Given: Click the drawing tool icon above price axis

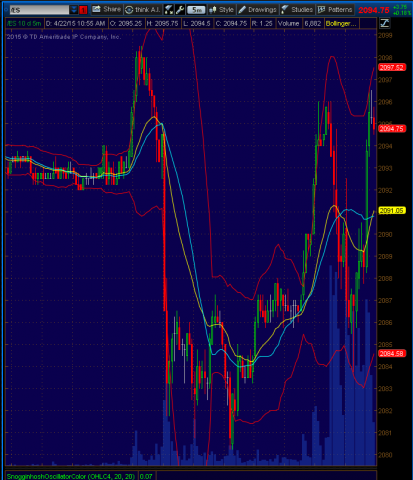Looking at the screenshot, I should (x=384, y=23).
